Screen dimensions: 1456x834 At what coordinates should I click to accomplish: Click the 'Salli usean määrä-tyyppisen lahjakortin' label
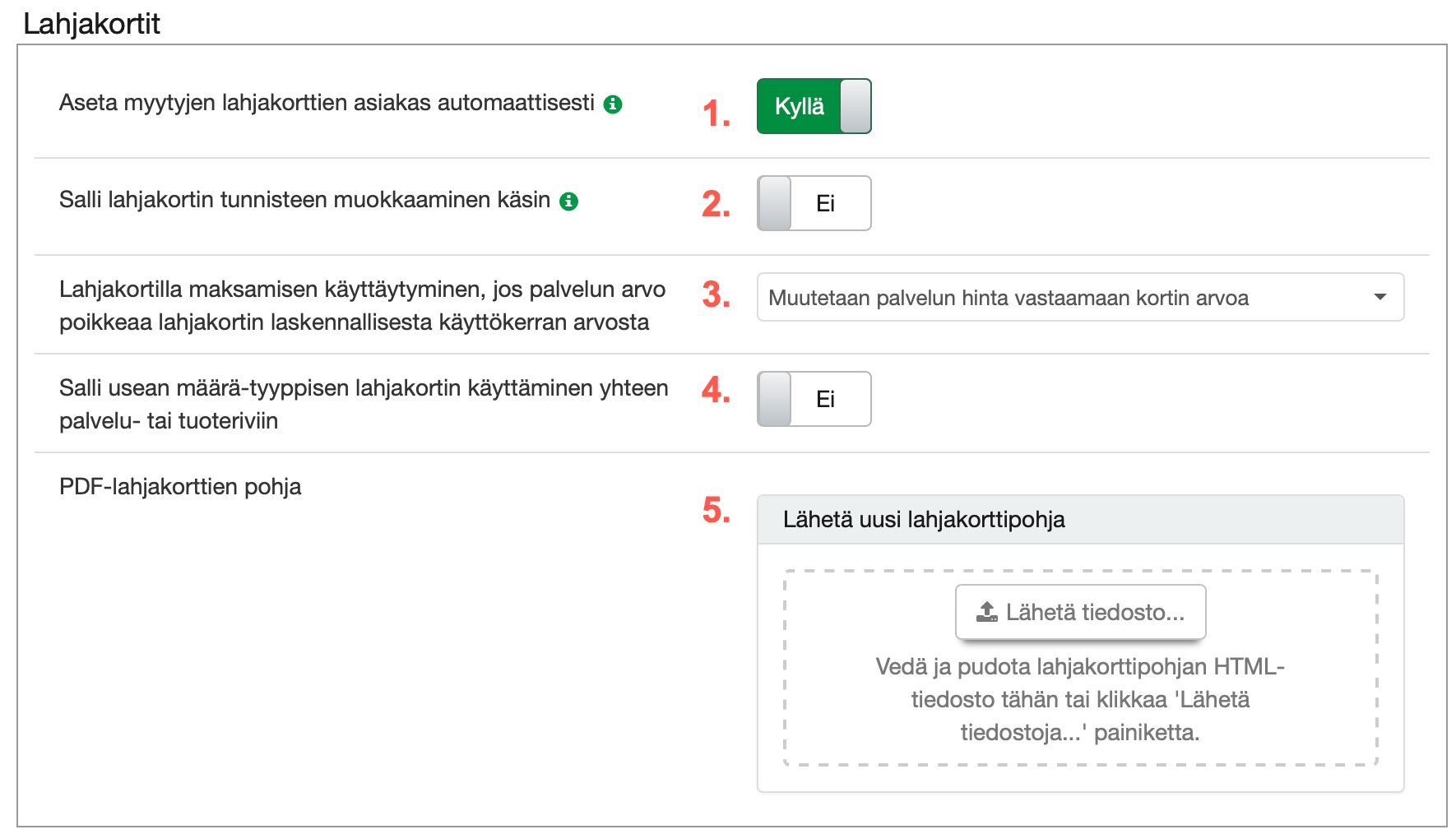(363, 404)
